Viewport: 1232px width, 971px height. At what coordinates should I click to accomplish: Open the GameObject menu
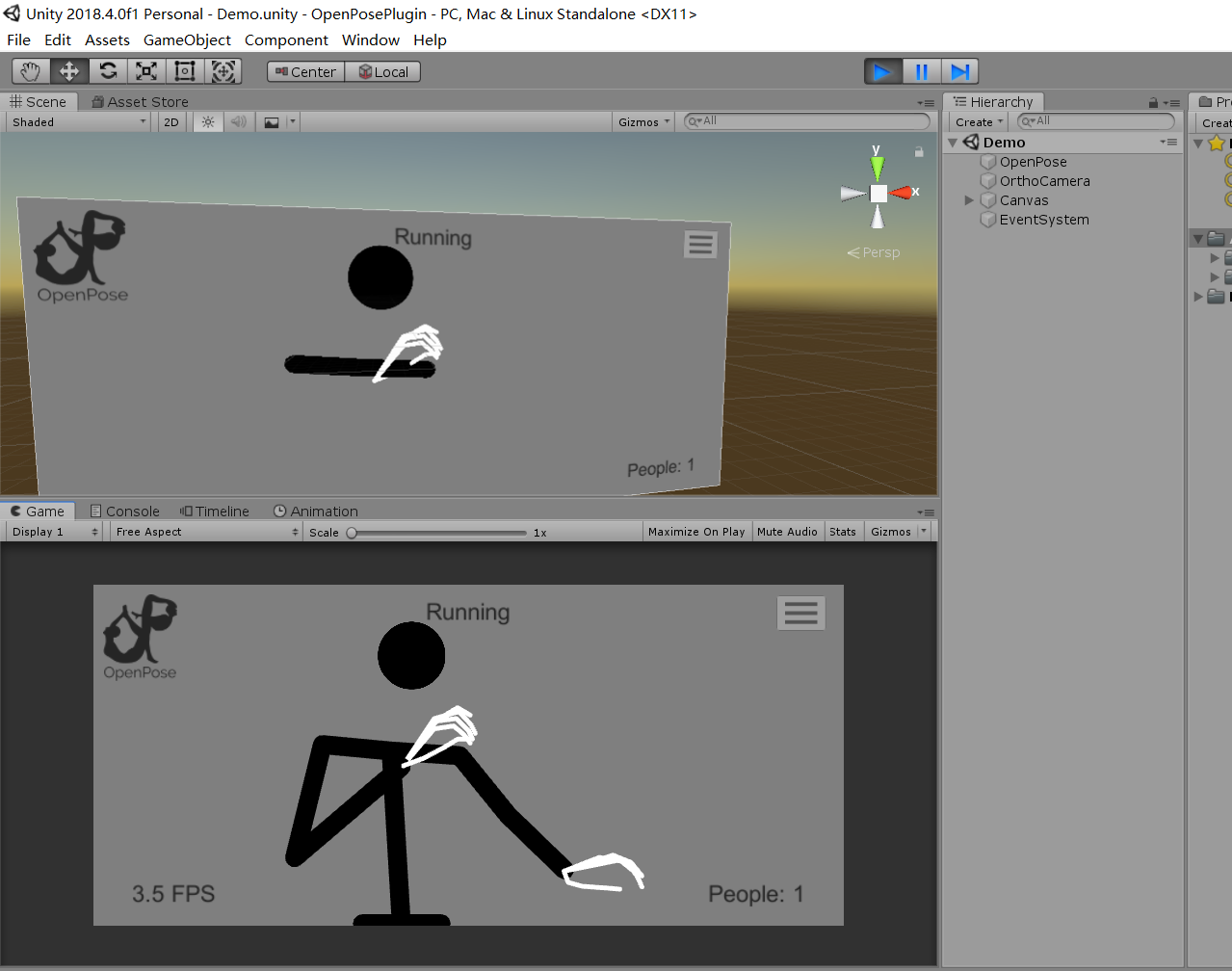point(187,39)
